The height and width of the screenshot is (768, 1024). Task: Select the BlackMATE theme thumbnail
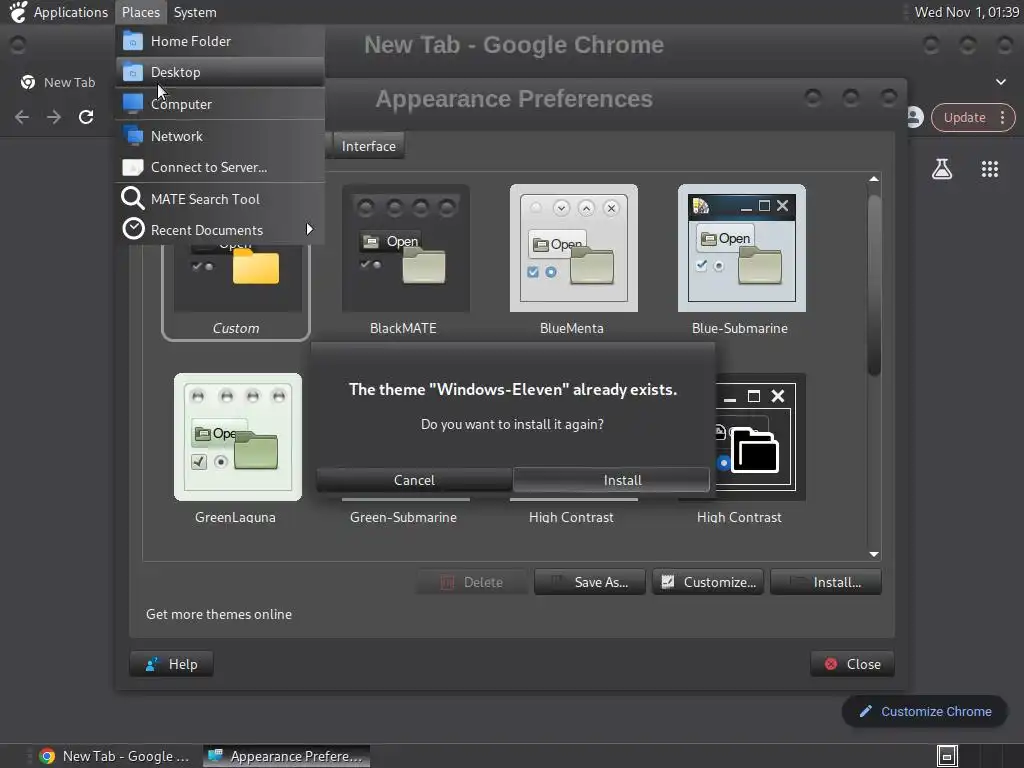click(x=406, y=248)
